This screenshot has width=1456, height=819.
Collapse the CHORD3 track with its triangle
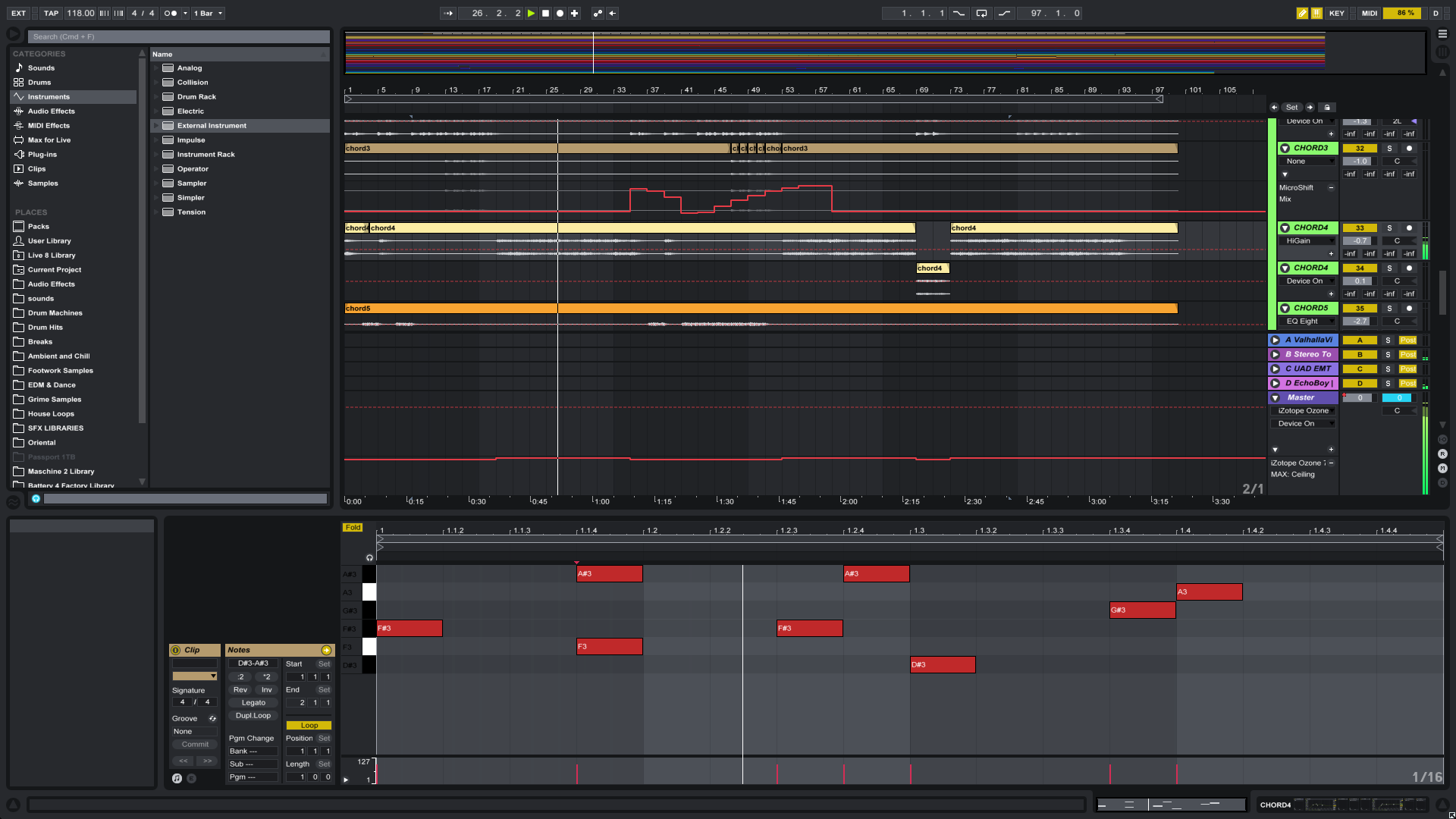[1285, 148]
